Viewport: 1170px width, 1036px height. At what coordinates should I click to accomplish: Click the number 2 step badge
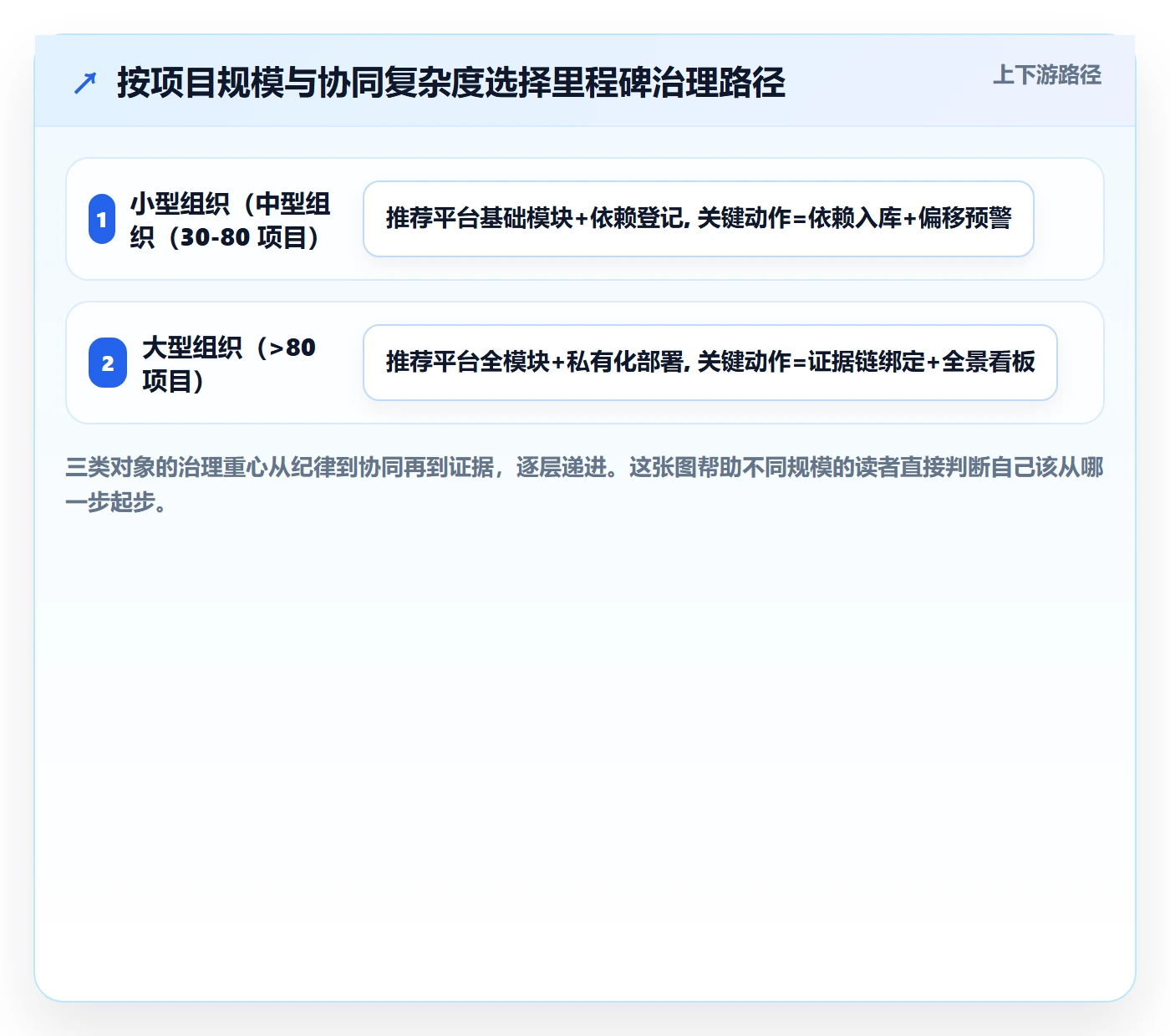click(108, 363)
